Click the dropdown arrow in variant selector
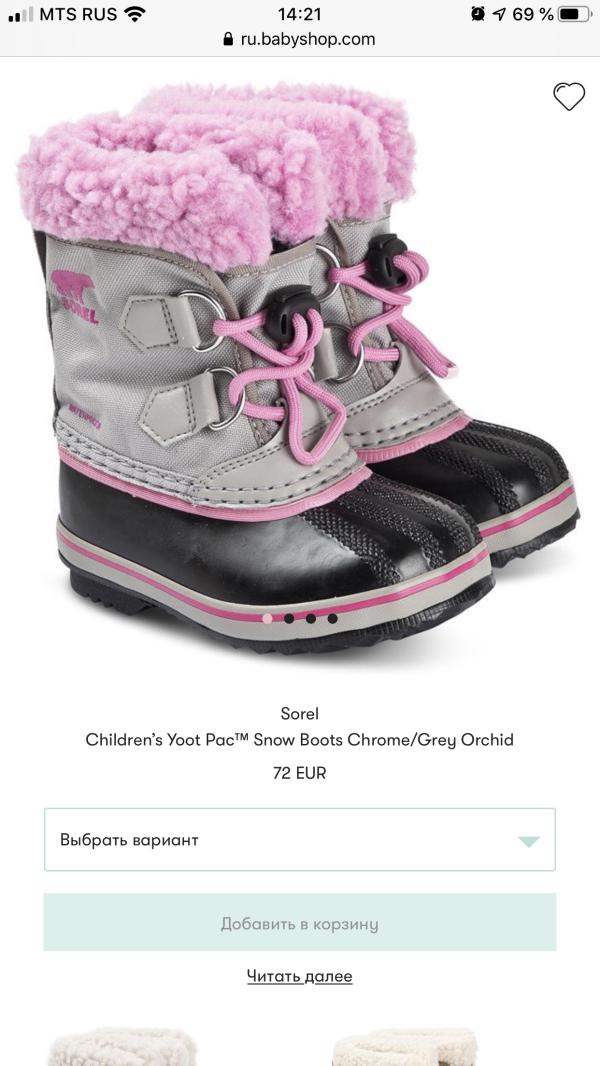This screenshot has height=1066, width=600. (529, 842)
